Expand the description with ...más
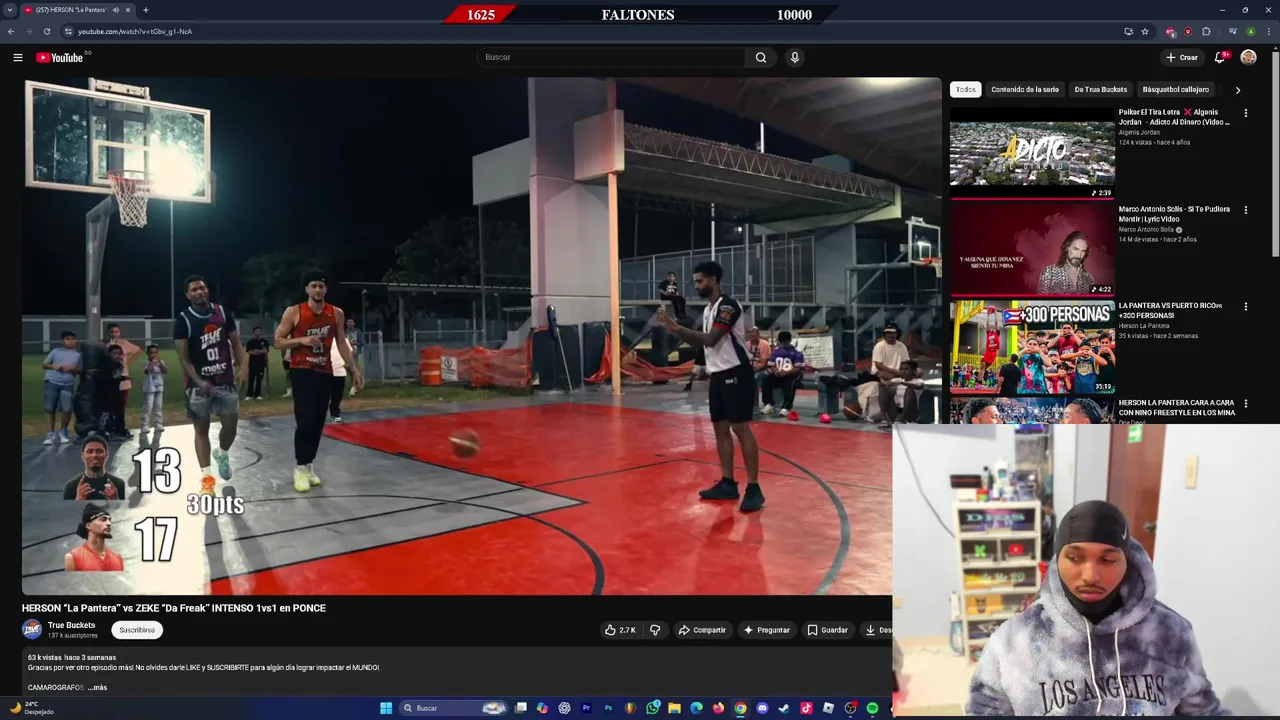1280x720 pixels. click(97, 688)
